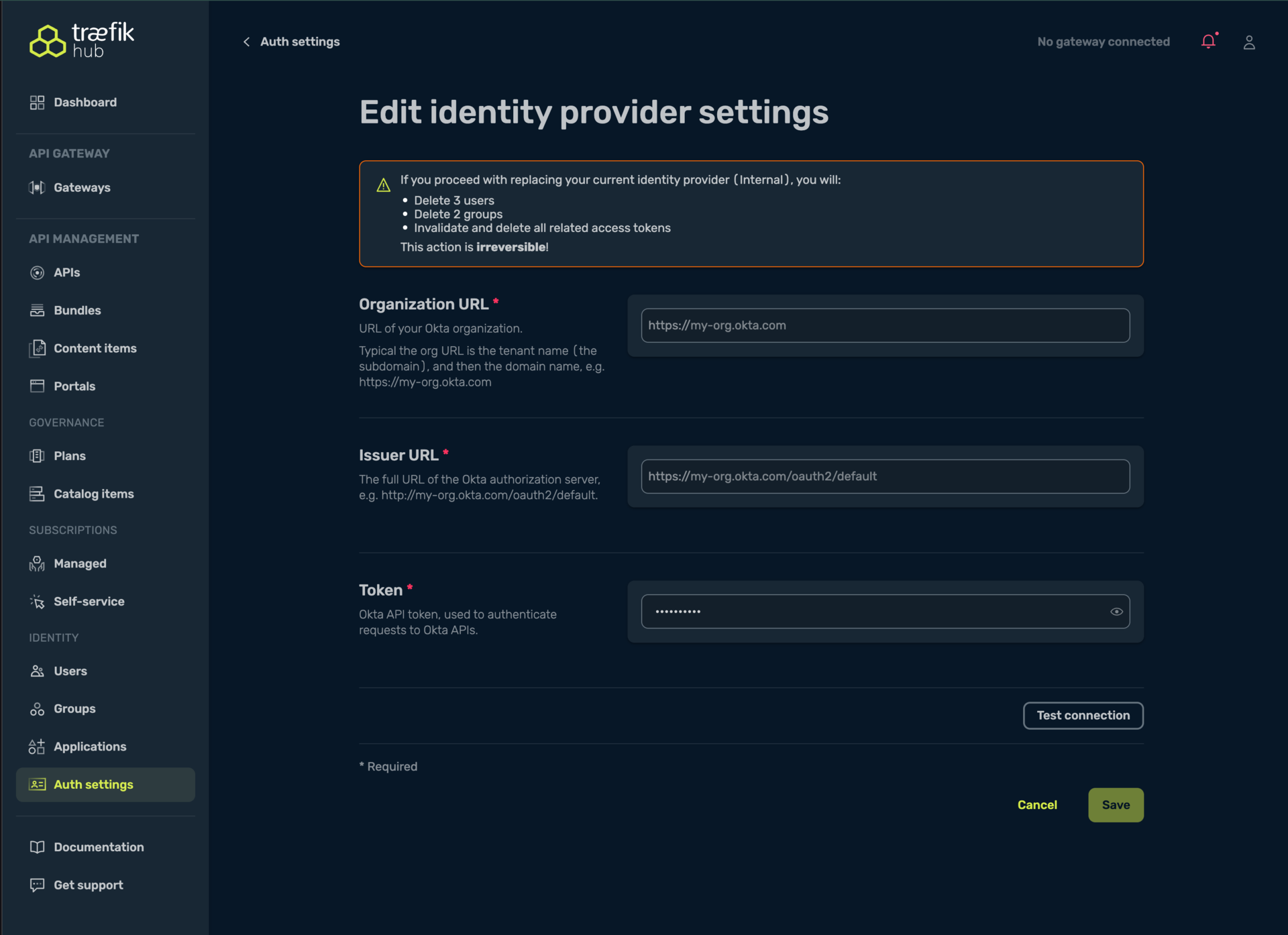Show the Token value with eye icon

[1116, 612]
